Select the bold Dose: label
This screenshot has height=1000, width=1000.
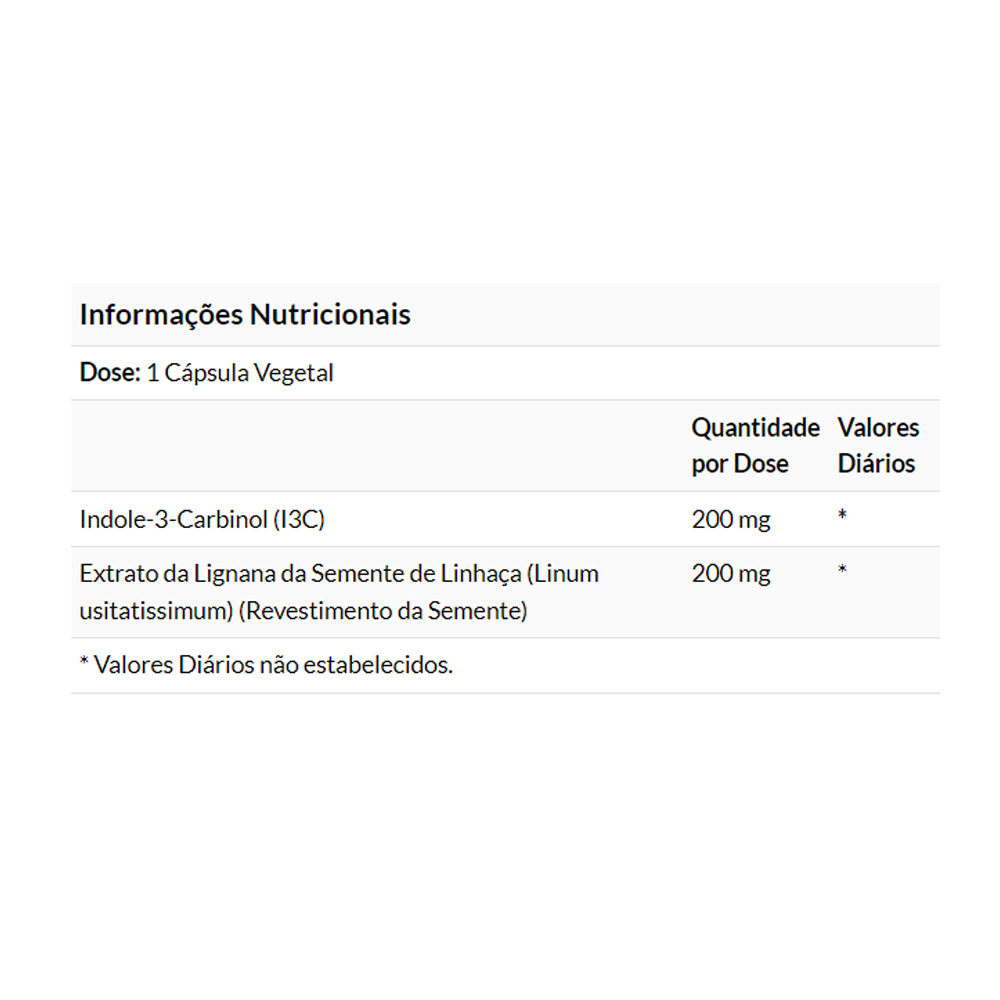(x=109, y=373)
